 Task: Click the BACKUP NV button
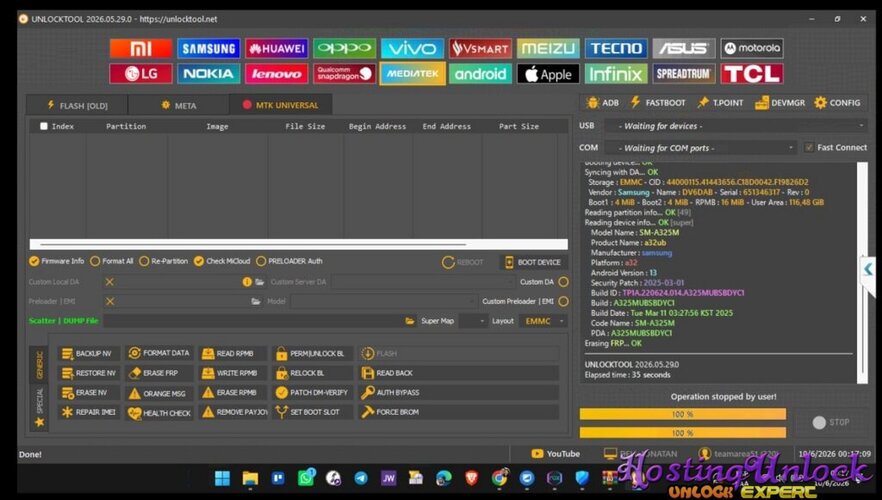coord(88,353)
